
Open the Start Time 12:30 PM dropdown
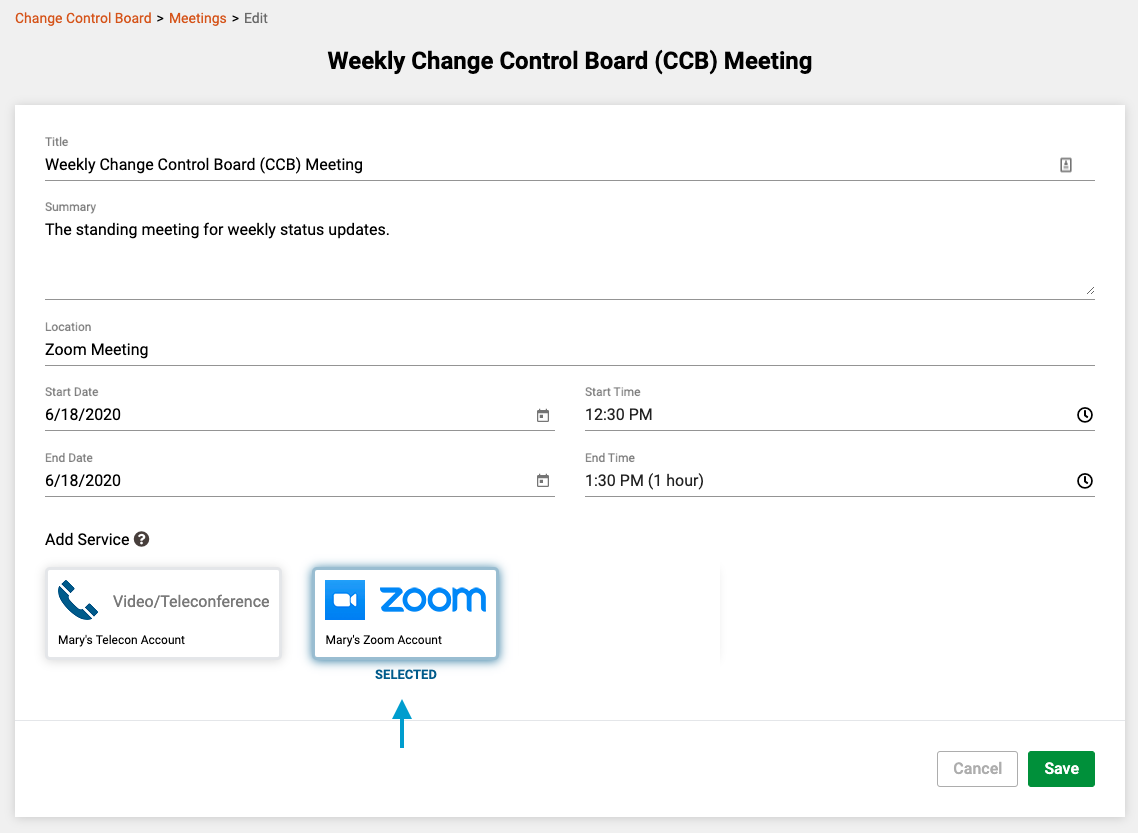coord(839,415)
